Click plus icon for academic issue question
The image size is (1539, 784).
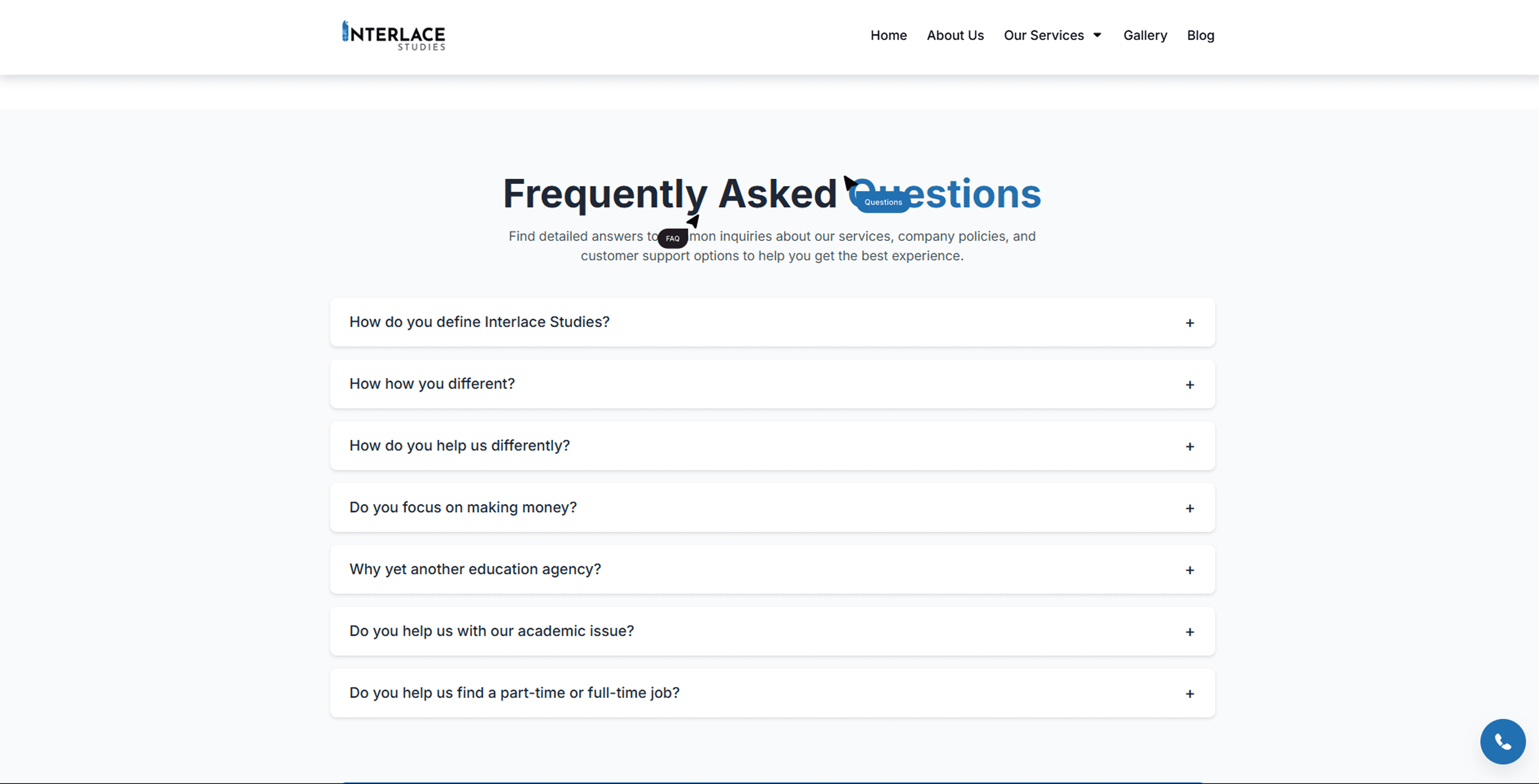(1189, 632)
